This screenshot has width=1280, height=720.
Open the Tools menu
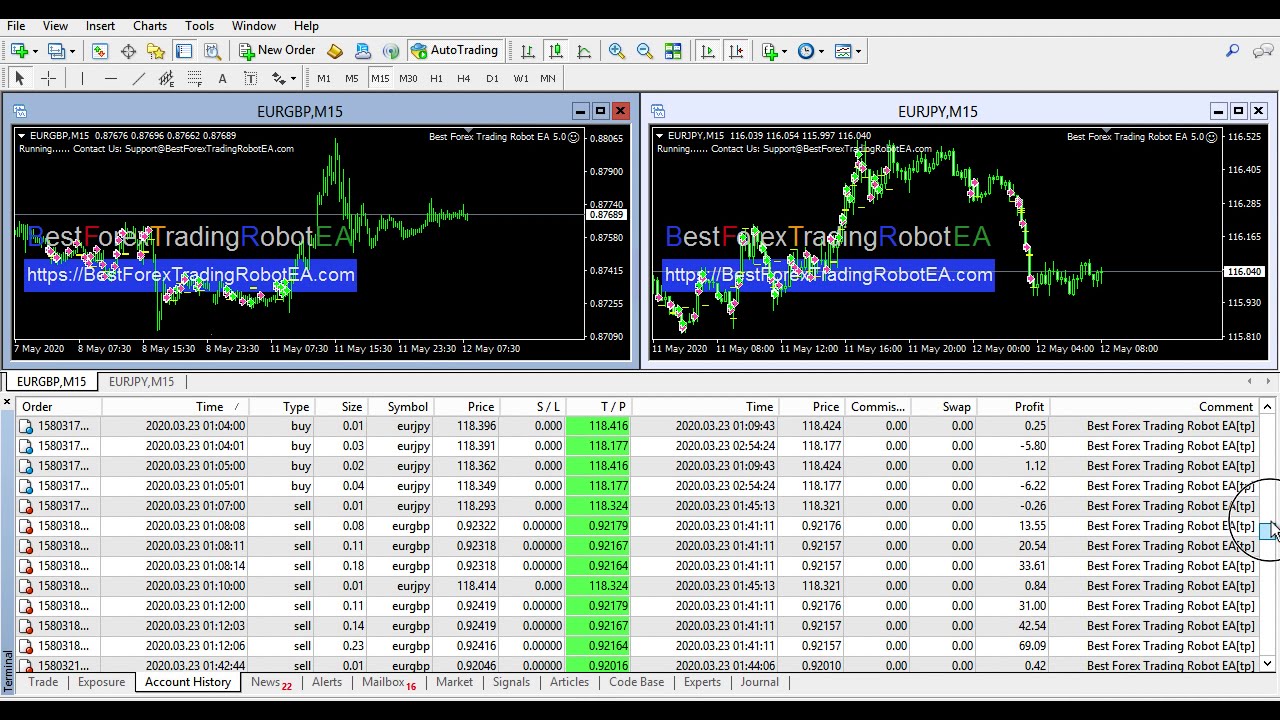(199, 26)
